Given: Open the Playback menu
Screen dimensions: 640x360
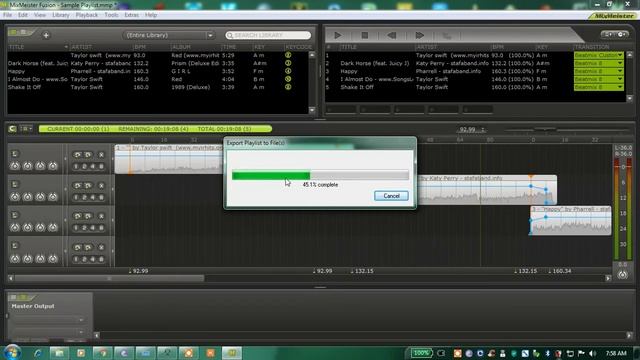Looking at the screenshot, I should [87, 15].
